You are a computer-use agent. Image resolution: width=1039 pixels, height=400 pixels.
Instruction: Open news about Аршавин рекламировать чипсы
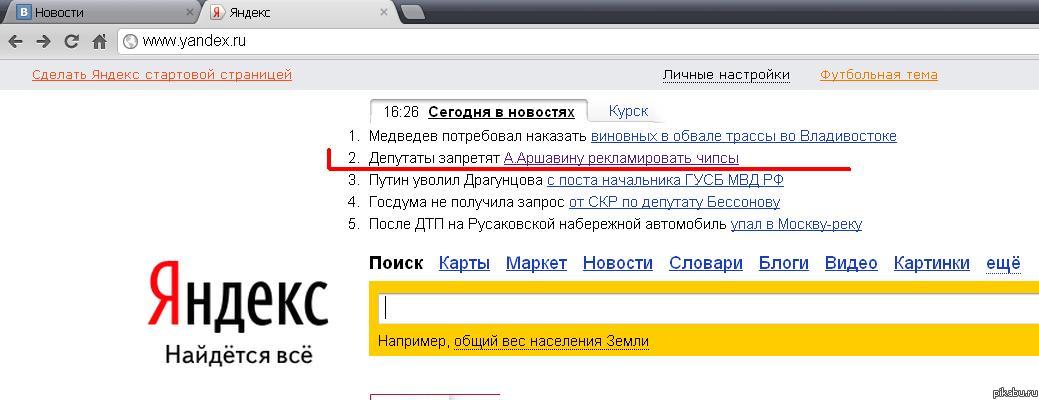[x=621, y=158]
